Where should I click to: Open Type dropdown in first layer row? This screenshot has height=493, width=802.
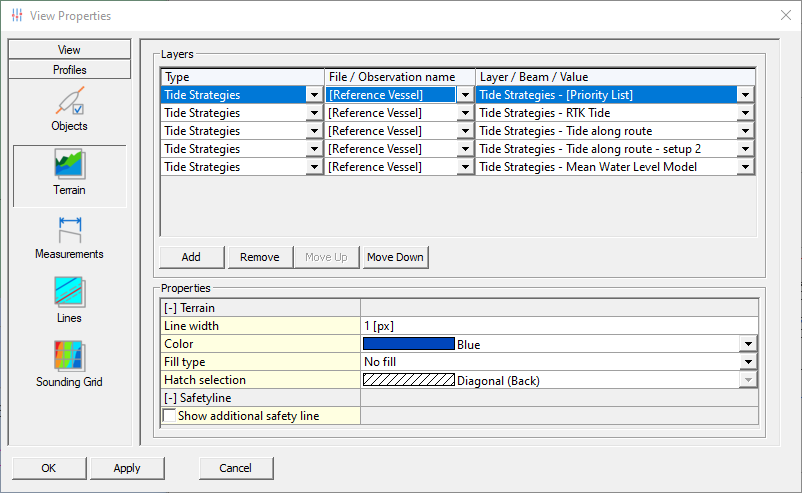[x=315, y=95]
